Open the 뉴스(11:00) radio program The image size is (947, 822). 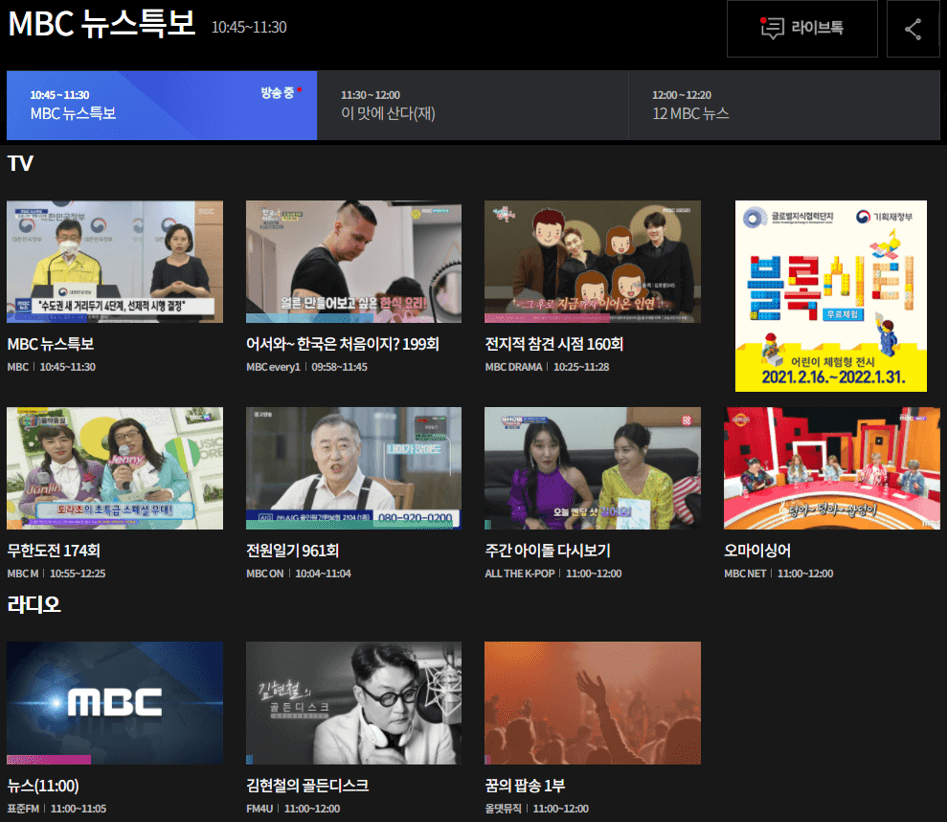(114, 702)
